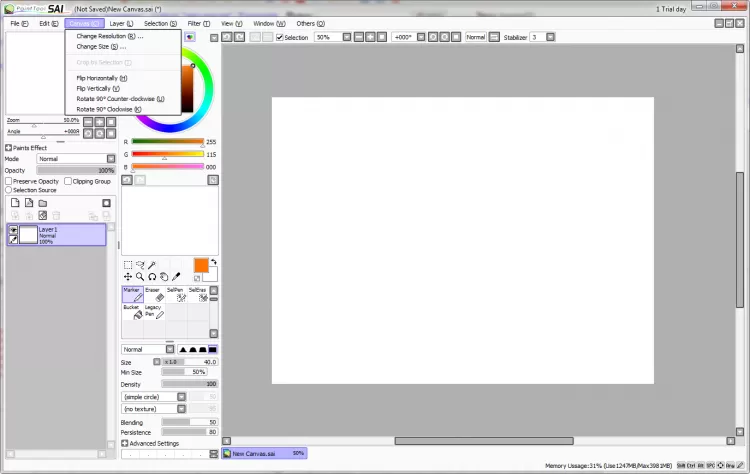Toggle the size multiplier box beside Size
This screenshot has height=474, width=750.
[156, 362]
